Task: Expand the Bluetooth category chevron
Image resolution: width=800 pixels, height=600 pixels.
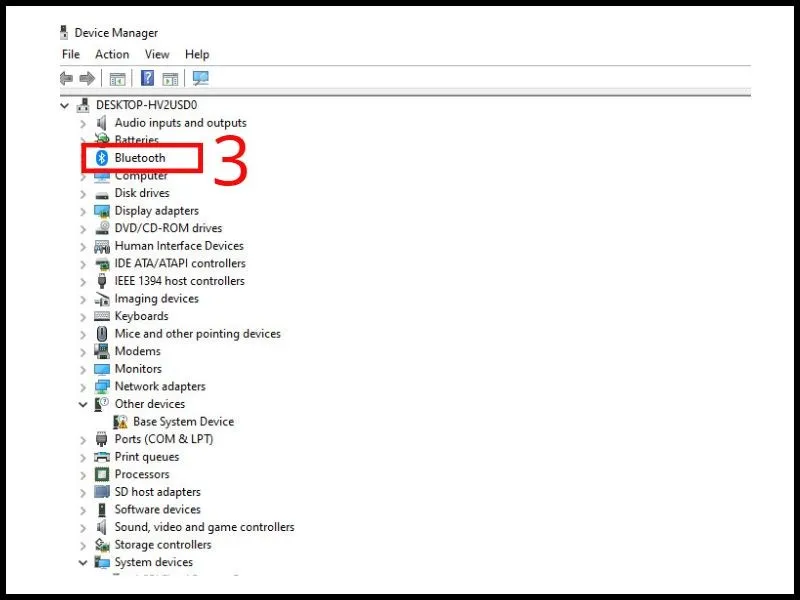Action: tap(83, 157)
